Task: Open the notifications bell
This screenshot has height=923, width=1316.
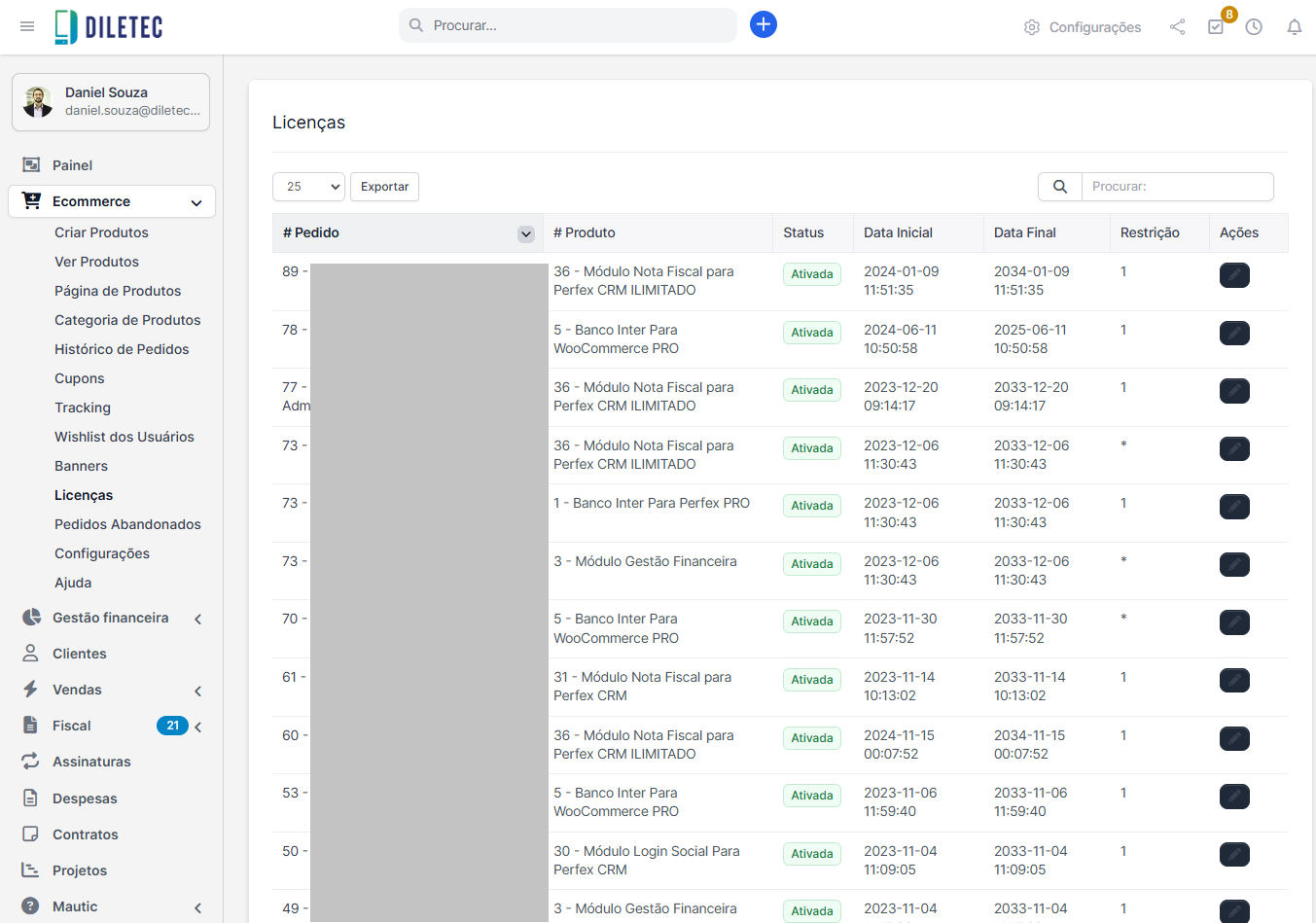Action: point(1294,27)
